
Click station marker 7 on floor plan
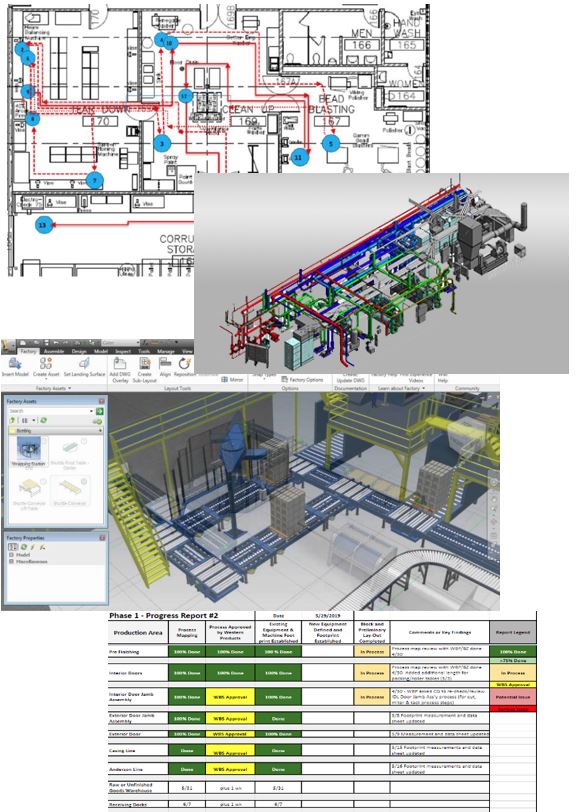[94, 181]
